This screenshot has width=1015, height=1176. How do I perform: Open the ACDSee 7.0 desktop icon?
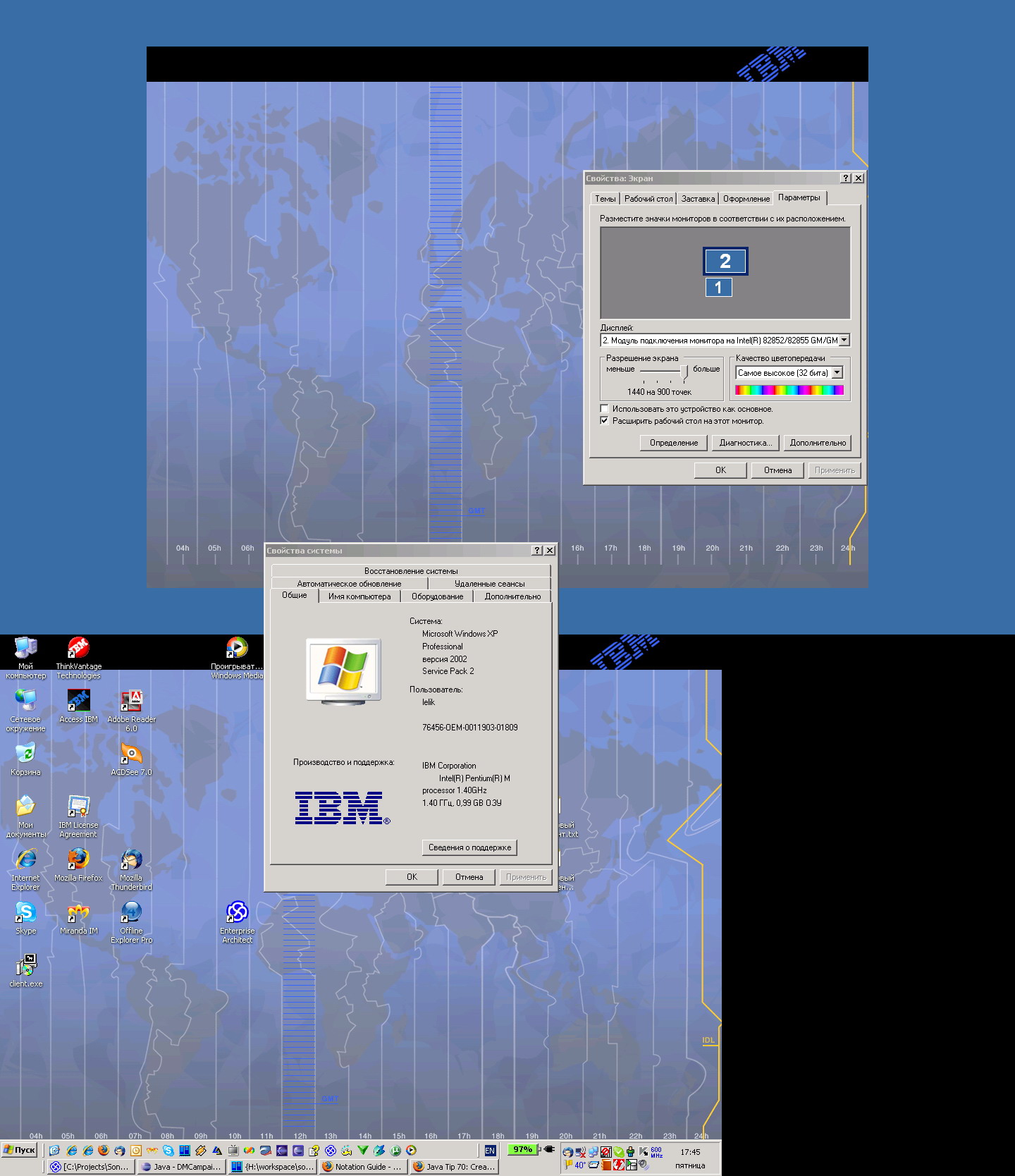pyautogui.click(x=131, y=754)
